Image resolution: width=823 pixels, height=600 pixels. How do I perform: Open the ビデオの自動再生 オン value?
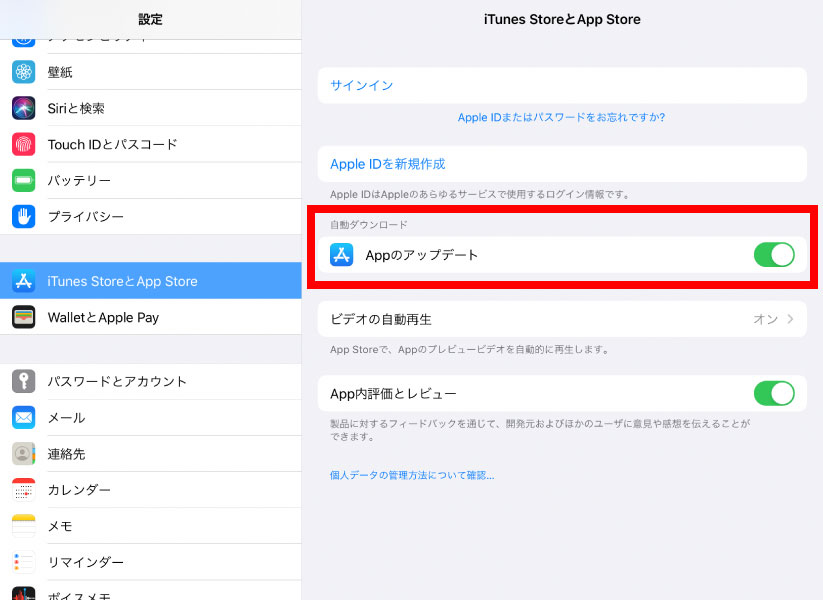[765, 319]
